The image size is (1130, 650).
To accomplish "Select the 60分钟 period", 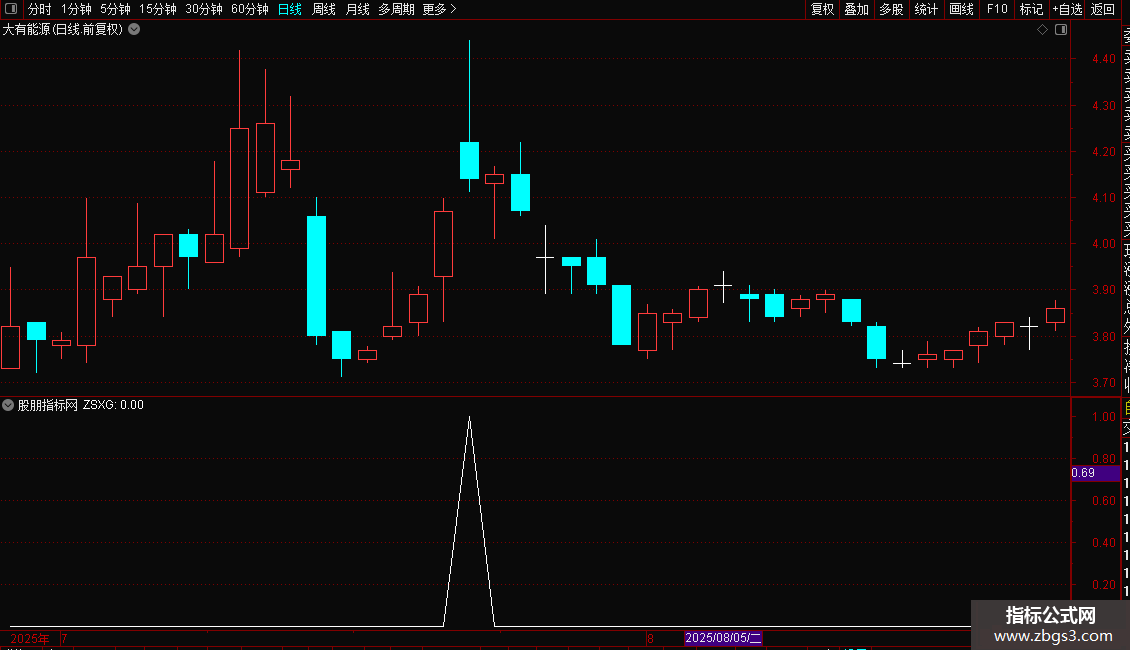I will 250,9.
